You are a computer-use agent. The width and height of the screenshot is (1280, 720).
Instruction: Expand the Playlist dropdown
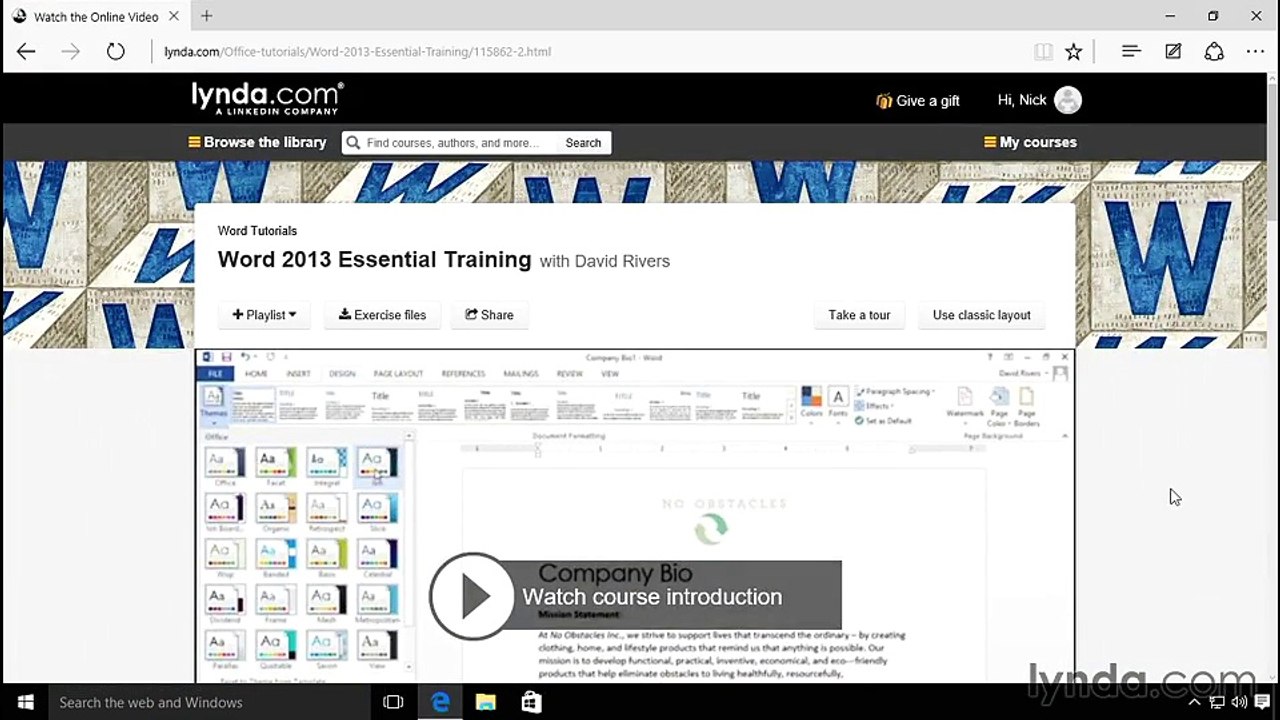click(264, 315)
